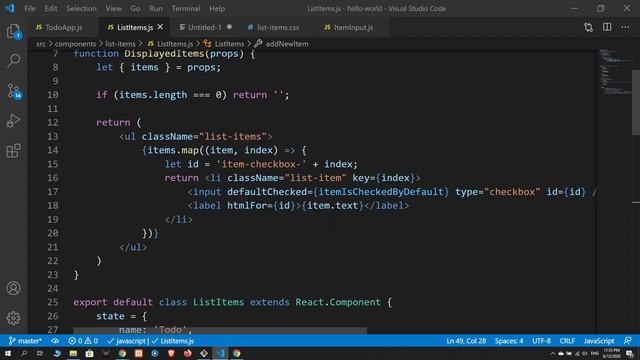This screenshot has width=640, height=360.
Task: Click 'React.Component' on line 25
Action: (338, 302)
